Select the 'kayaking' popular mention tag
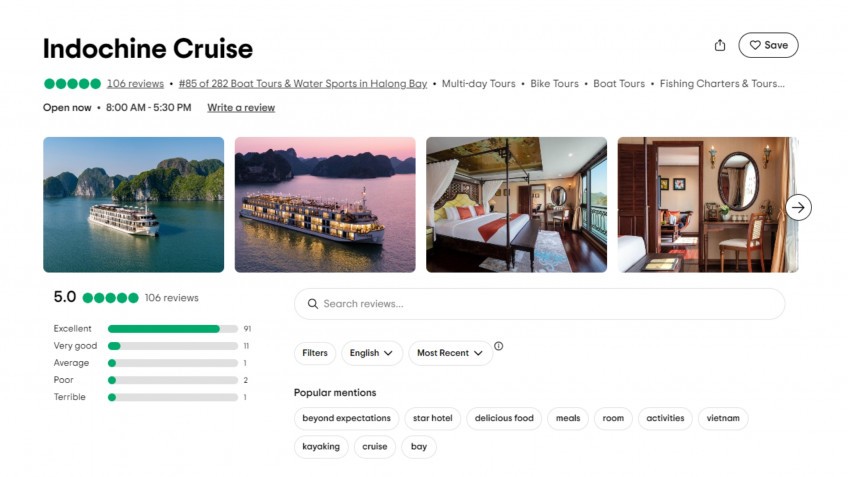Screen dimensions: 848x477 click(x=321, y=446)
